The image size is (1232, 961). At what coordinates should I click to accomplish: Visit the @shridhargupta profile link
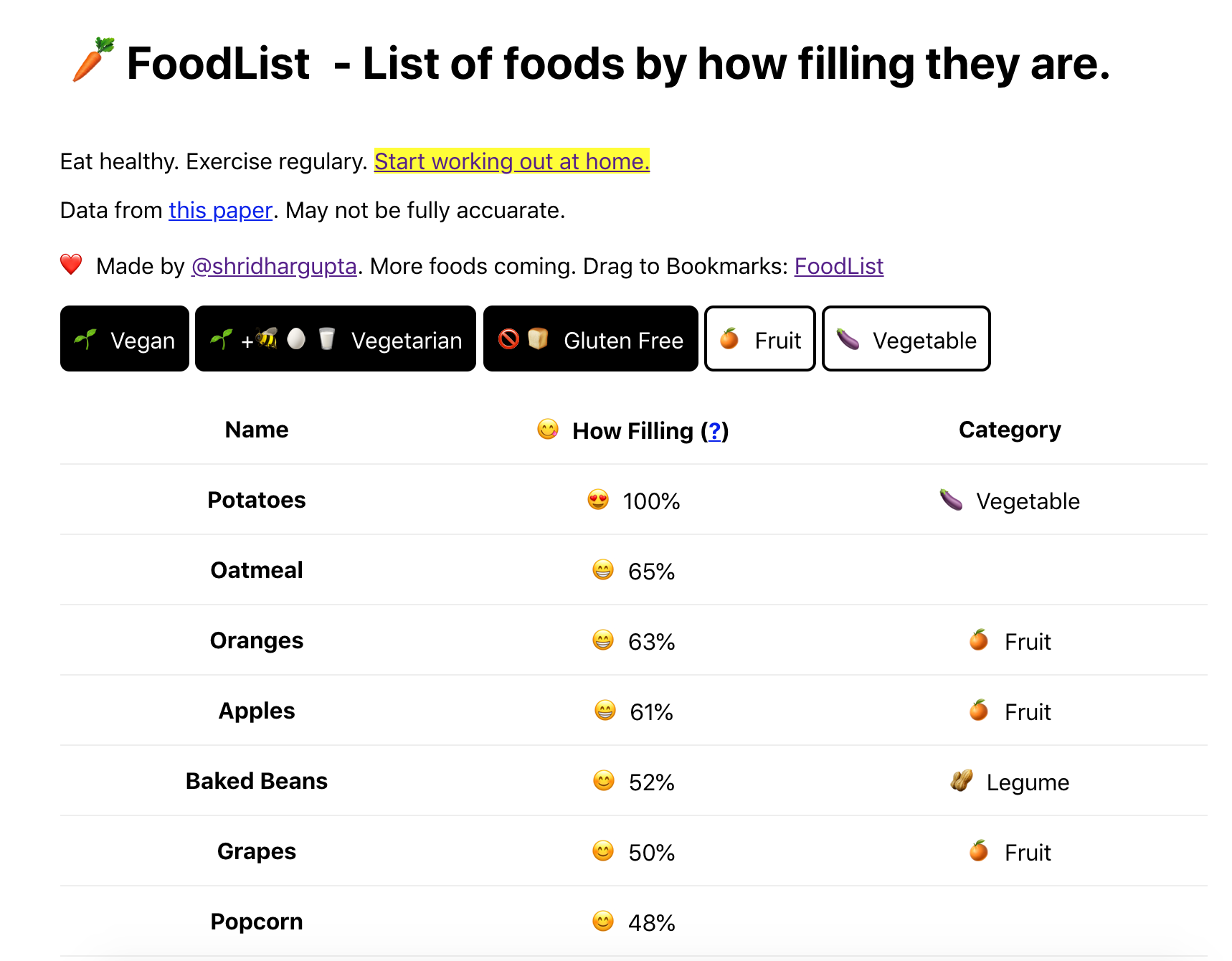(273, 265)
